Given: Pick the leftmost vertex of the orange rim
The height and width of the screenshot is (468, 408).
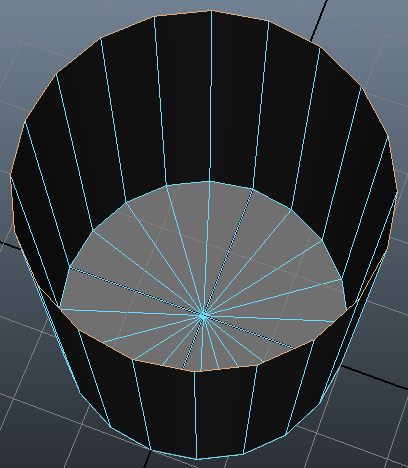Looking at the screenshot, I should (x=11, y=174).
